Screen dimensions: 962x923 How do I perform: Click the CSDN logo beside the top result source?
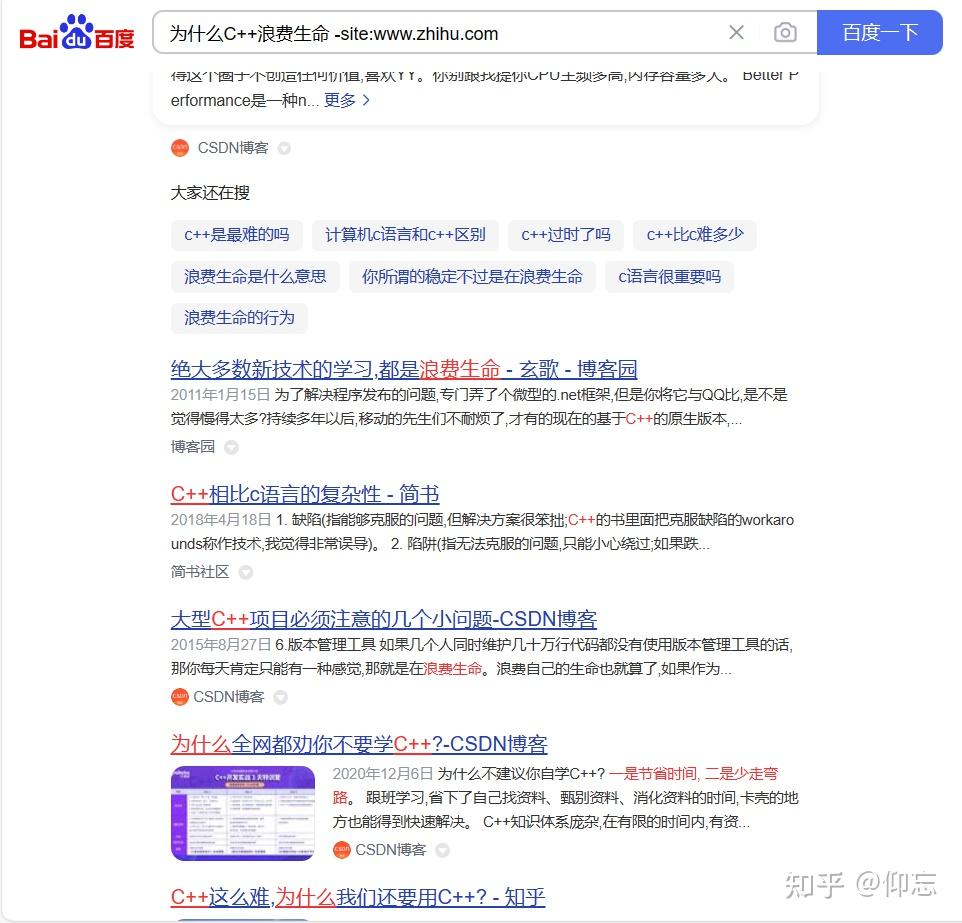pyautogui.click(x=179, y=148)
